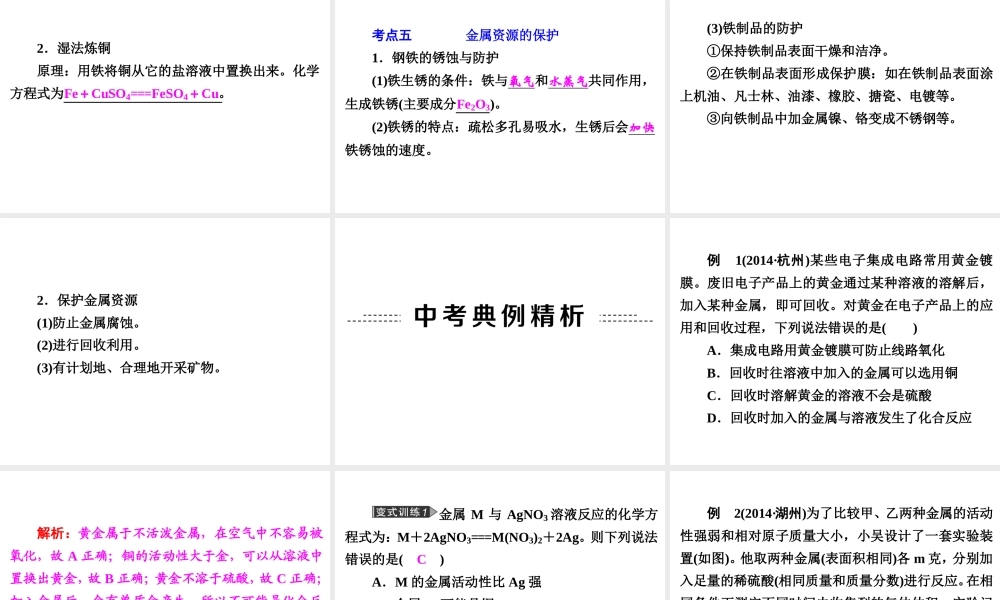Click the line 铁锈蚀的速度。
The height and width of the screenshot is (600, 1000).
pos(389,150)
